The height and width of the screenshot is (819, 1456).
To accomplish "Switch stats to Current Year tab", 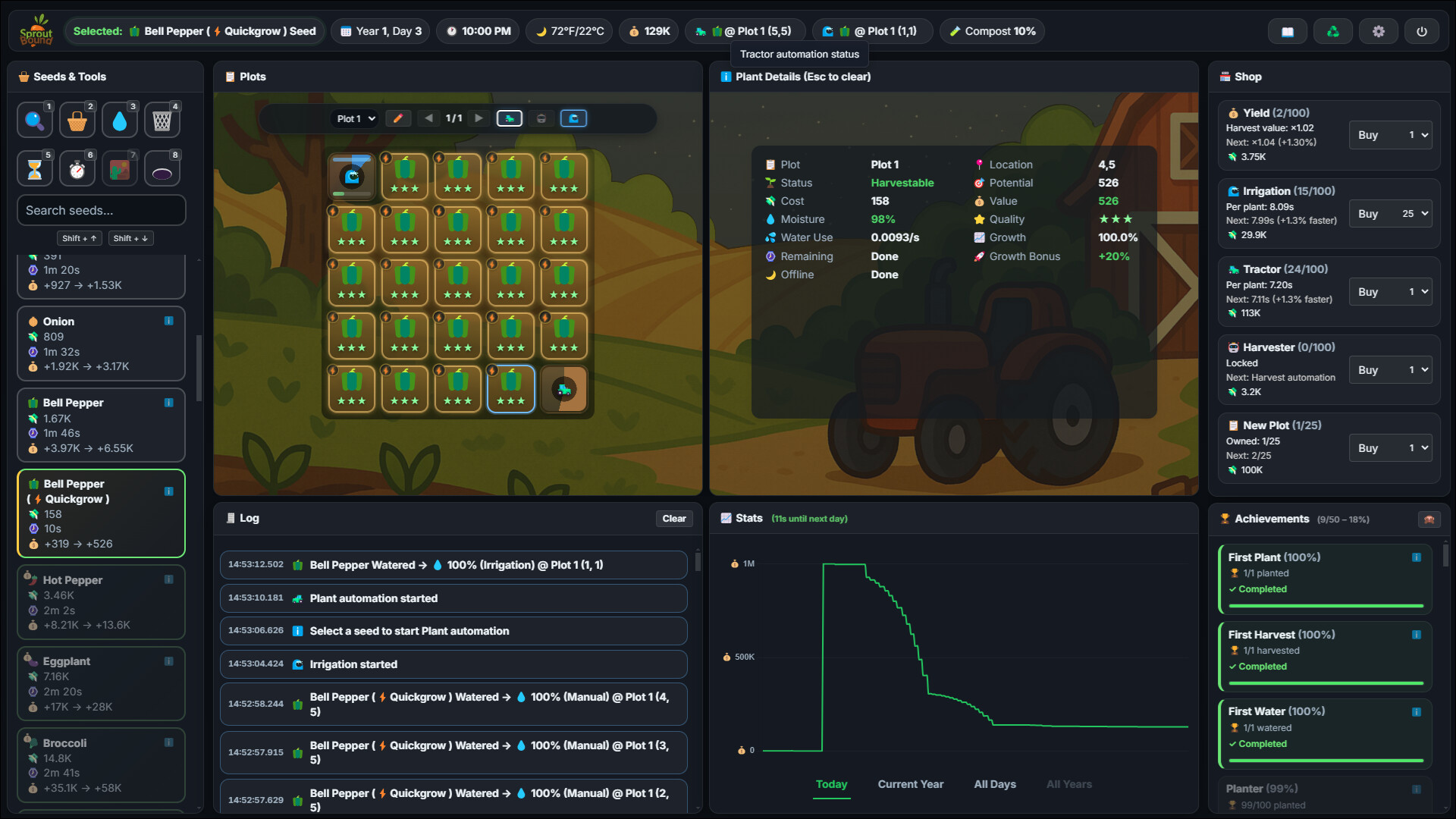I will coord(910,784).
